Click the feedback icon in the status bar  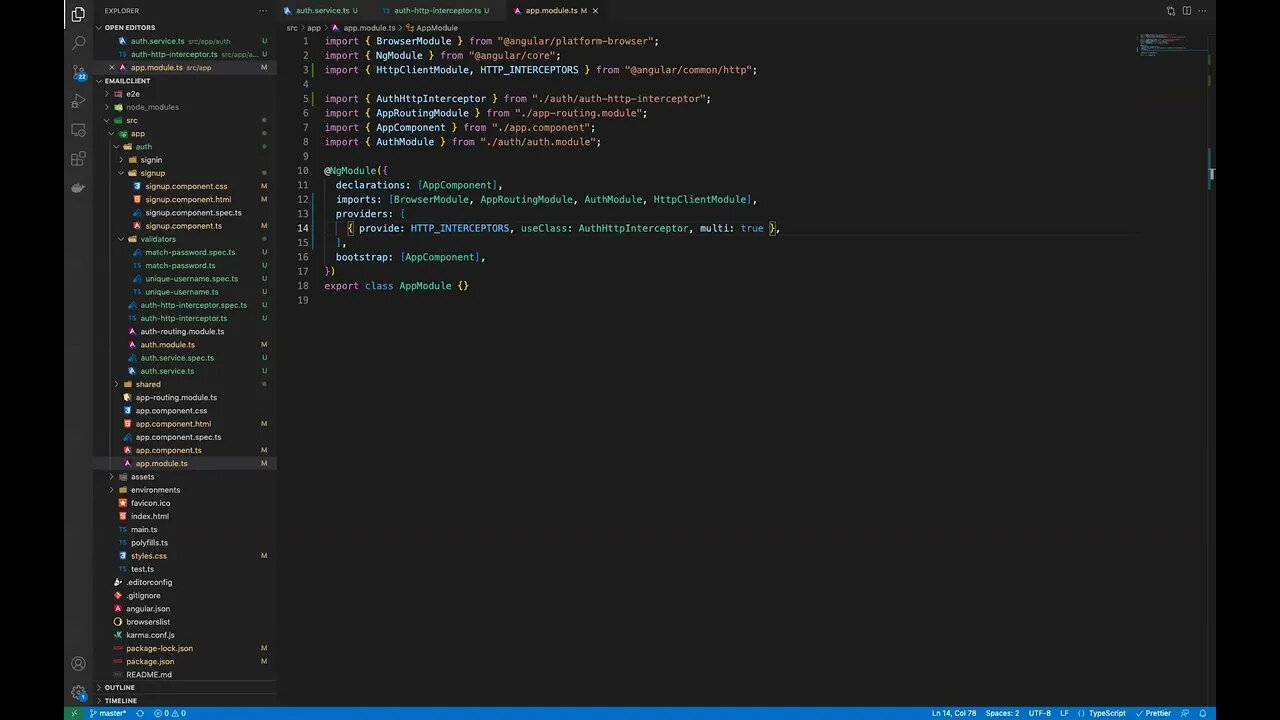(x=1187, y=713)
